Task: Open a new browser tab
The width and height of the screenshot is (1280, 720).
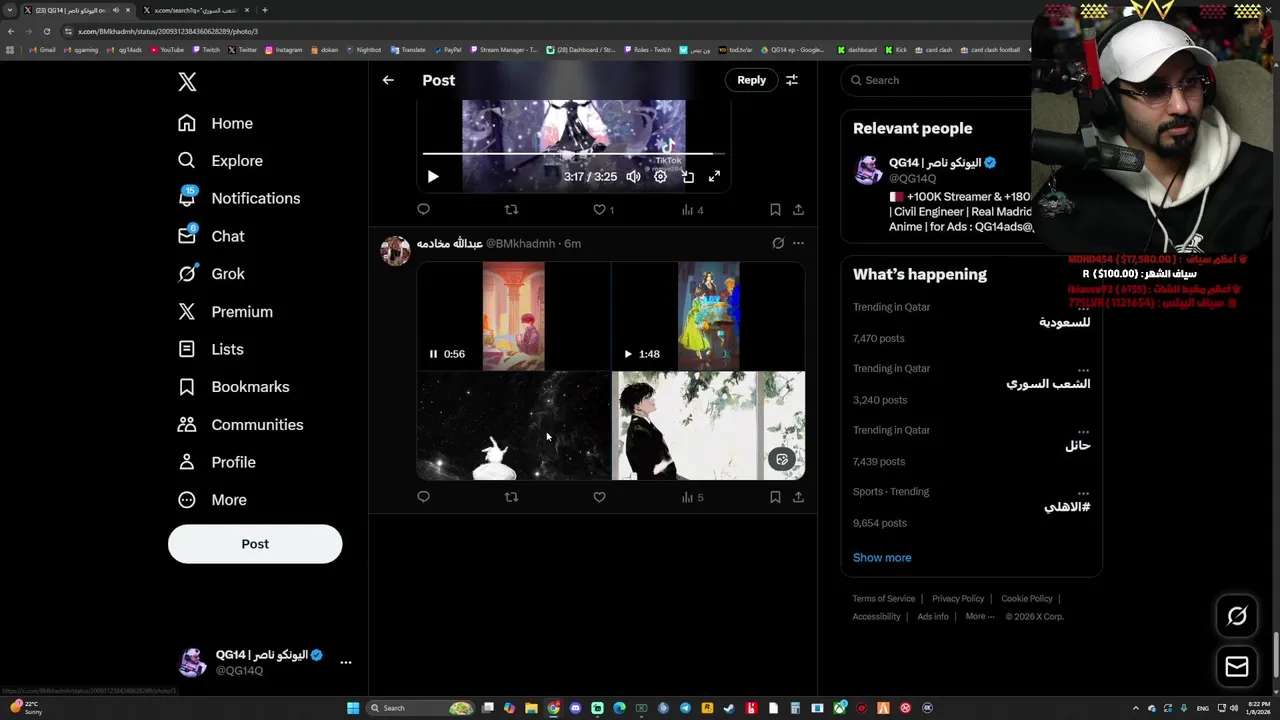Action: 264,10
